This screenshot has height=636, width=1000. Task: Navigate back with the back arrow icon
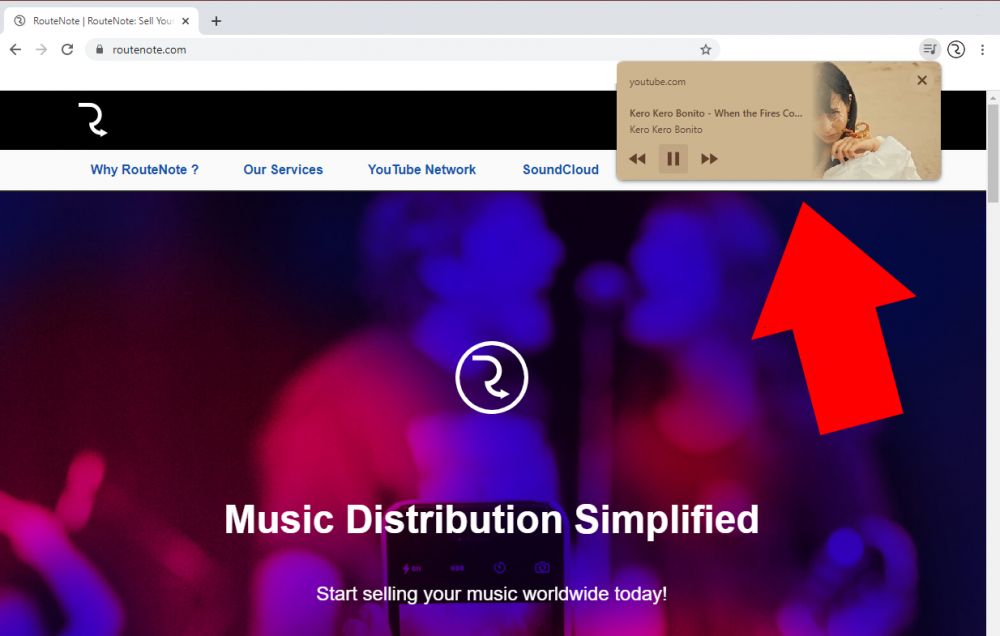pos(14,48)
